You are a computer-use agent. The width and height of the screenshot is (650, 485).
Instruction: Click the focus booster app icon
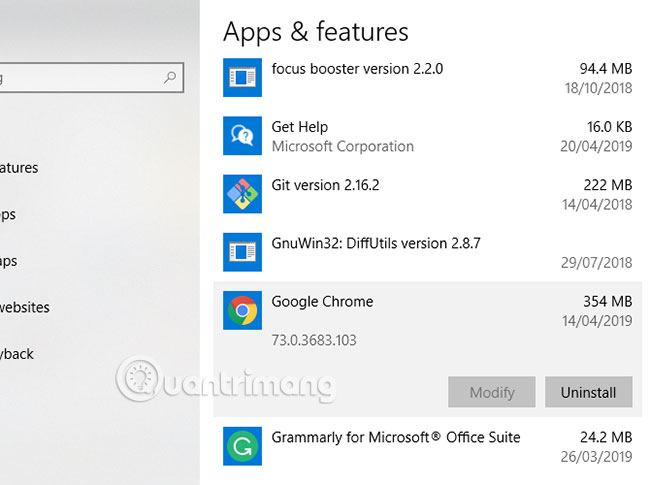point(242,78)
